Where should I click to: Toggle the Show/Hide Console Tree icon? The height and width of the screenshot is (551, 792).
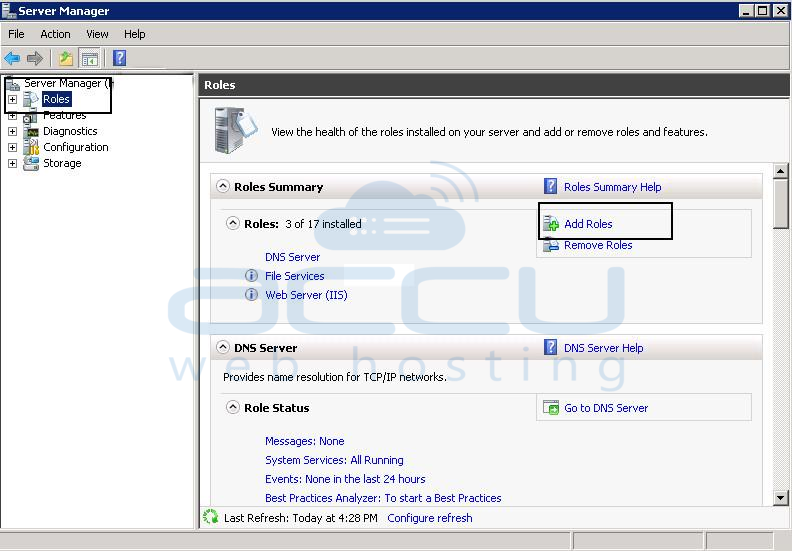point(90,59)
